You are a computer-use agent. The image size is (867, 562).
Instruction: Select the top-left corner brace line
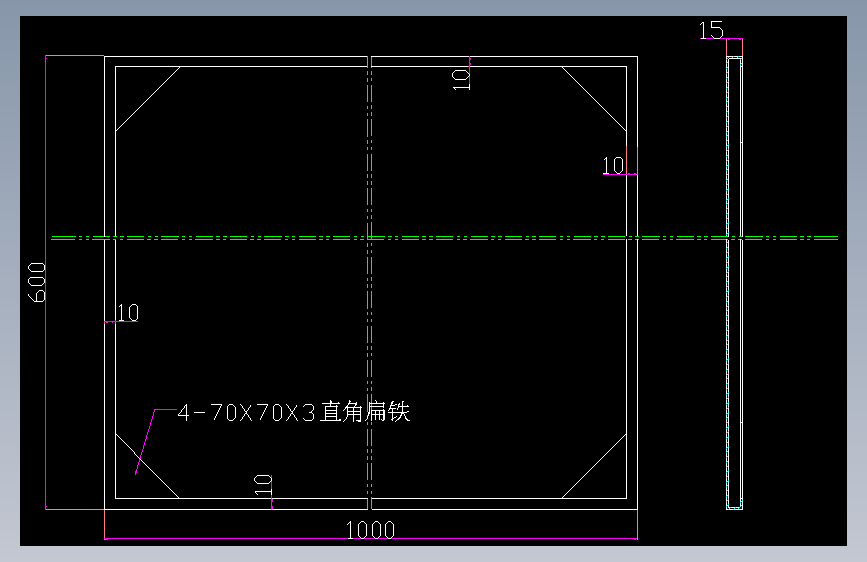click(148, 99)
